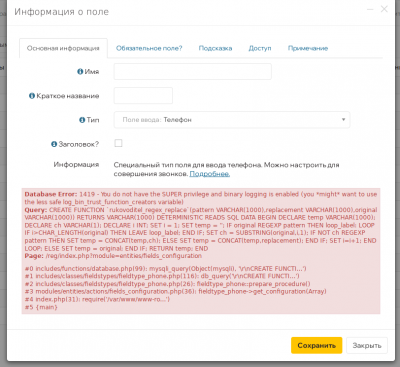
Task: Click the info icon beside Заголовок?
Action: (x=54, y=144)
